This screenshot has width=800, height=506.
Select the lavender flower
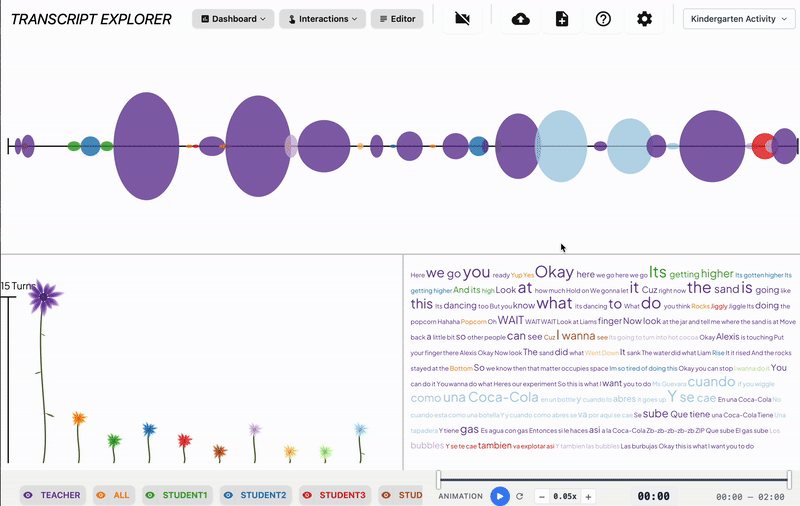coord(255,429)
